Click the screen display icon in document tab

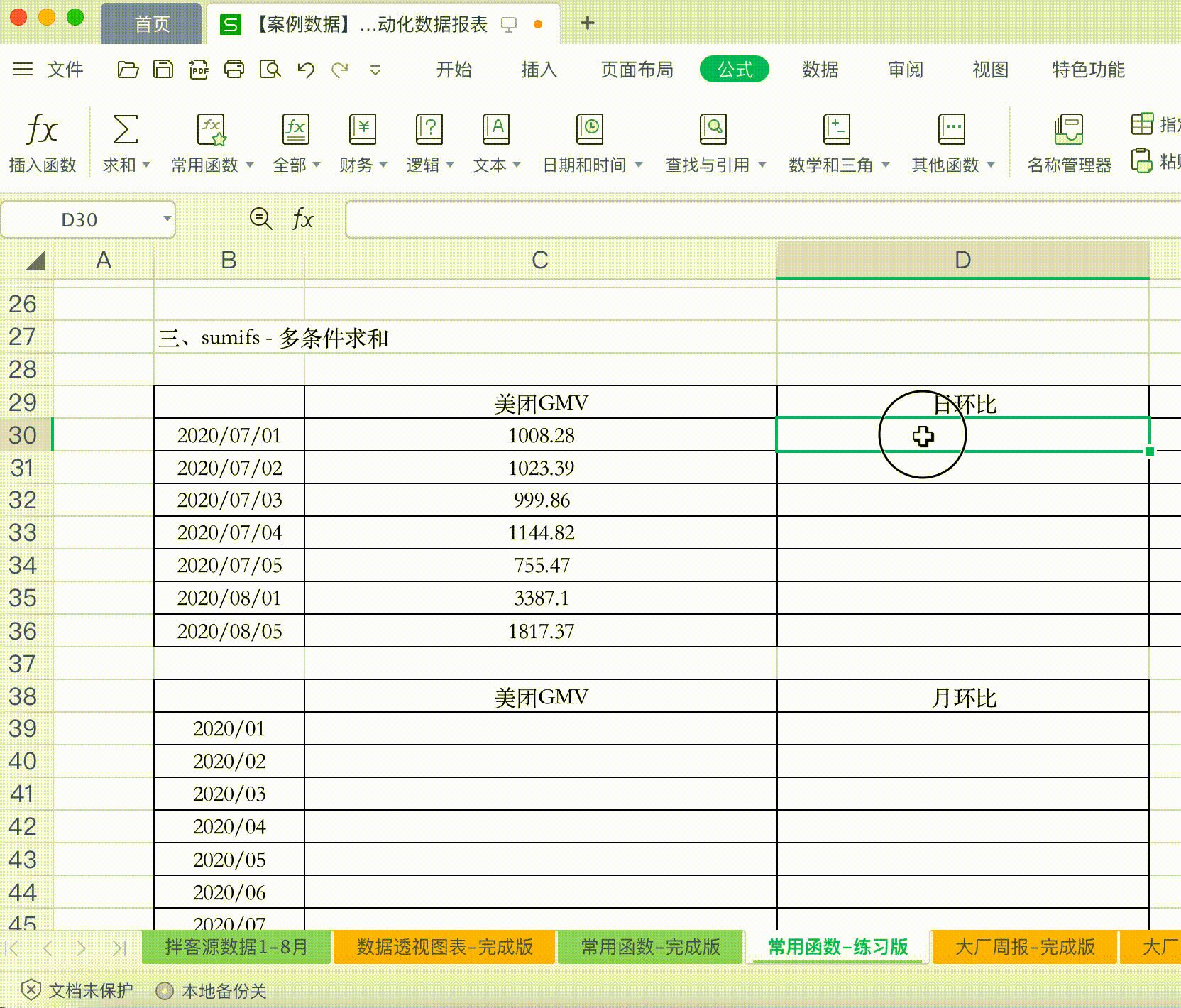(508, 25)
